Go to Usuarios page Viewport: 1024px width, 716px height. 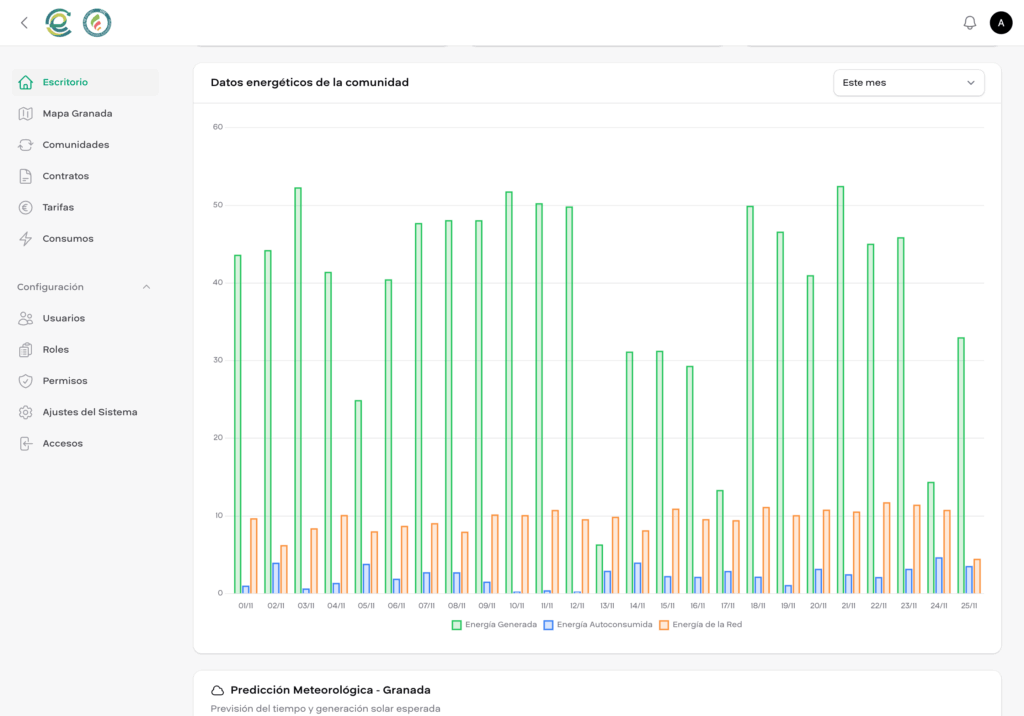tap(63, 318)
